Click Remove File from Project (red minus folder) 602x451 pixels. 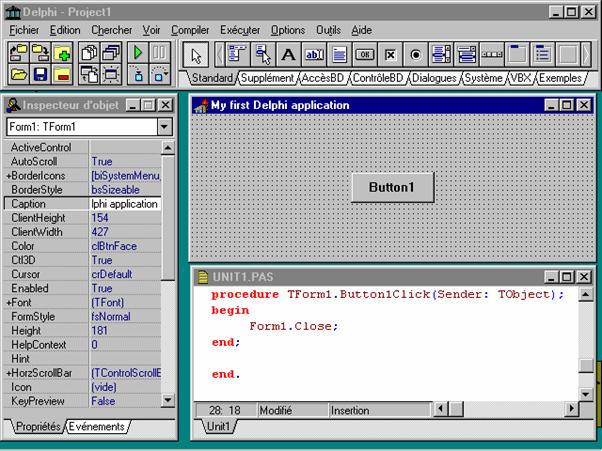tap(63, 74)
